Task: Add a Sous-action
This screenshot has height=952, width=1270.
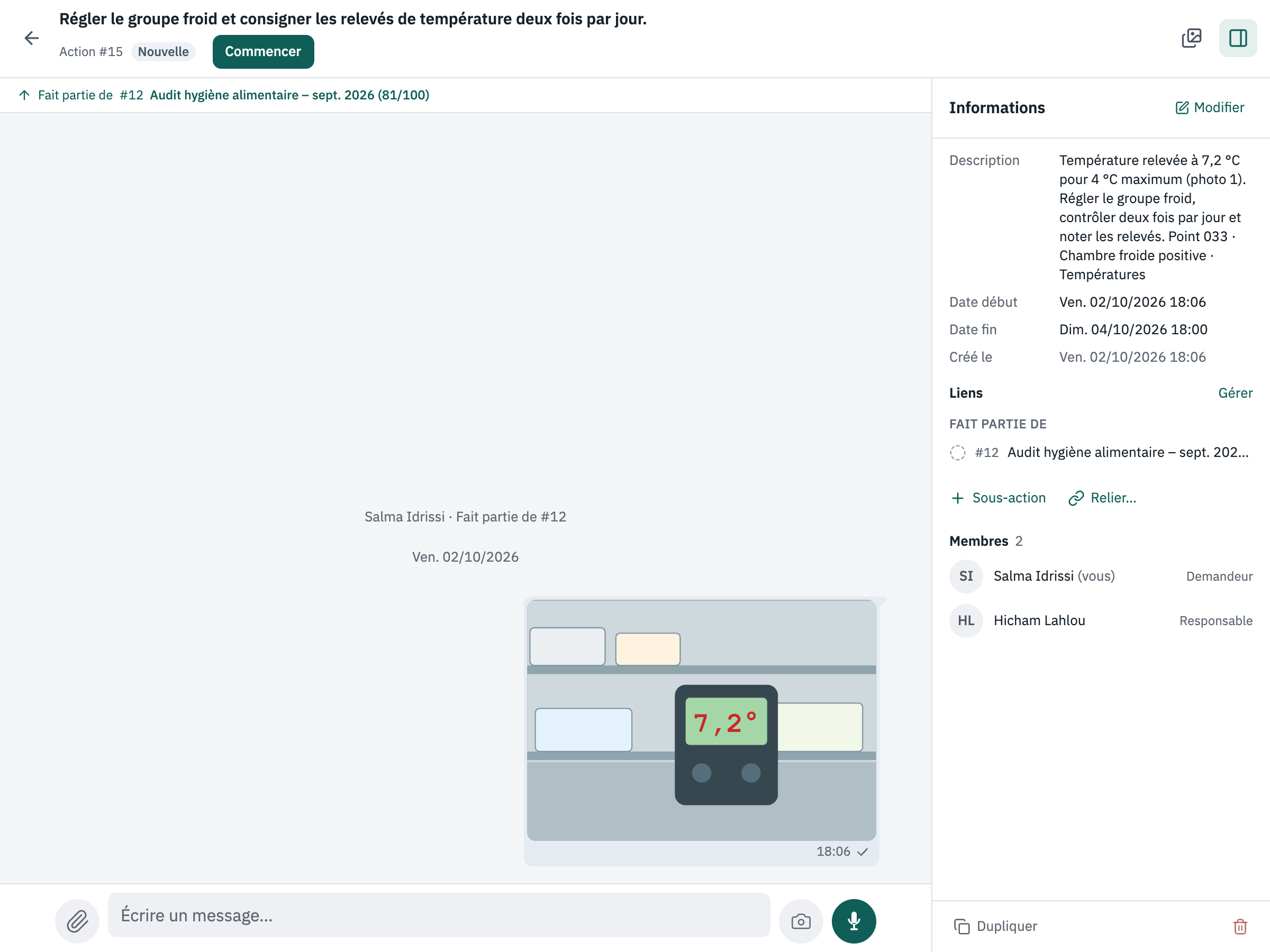Action: pyautogui.click(x=998, y=498)
